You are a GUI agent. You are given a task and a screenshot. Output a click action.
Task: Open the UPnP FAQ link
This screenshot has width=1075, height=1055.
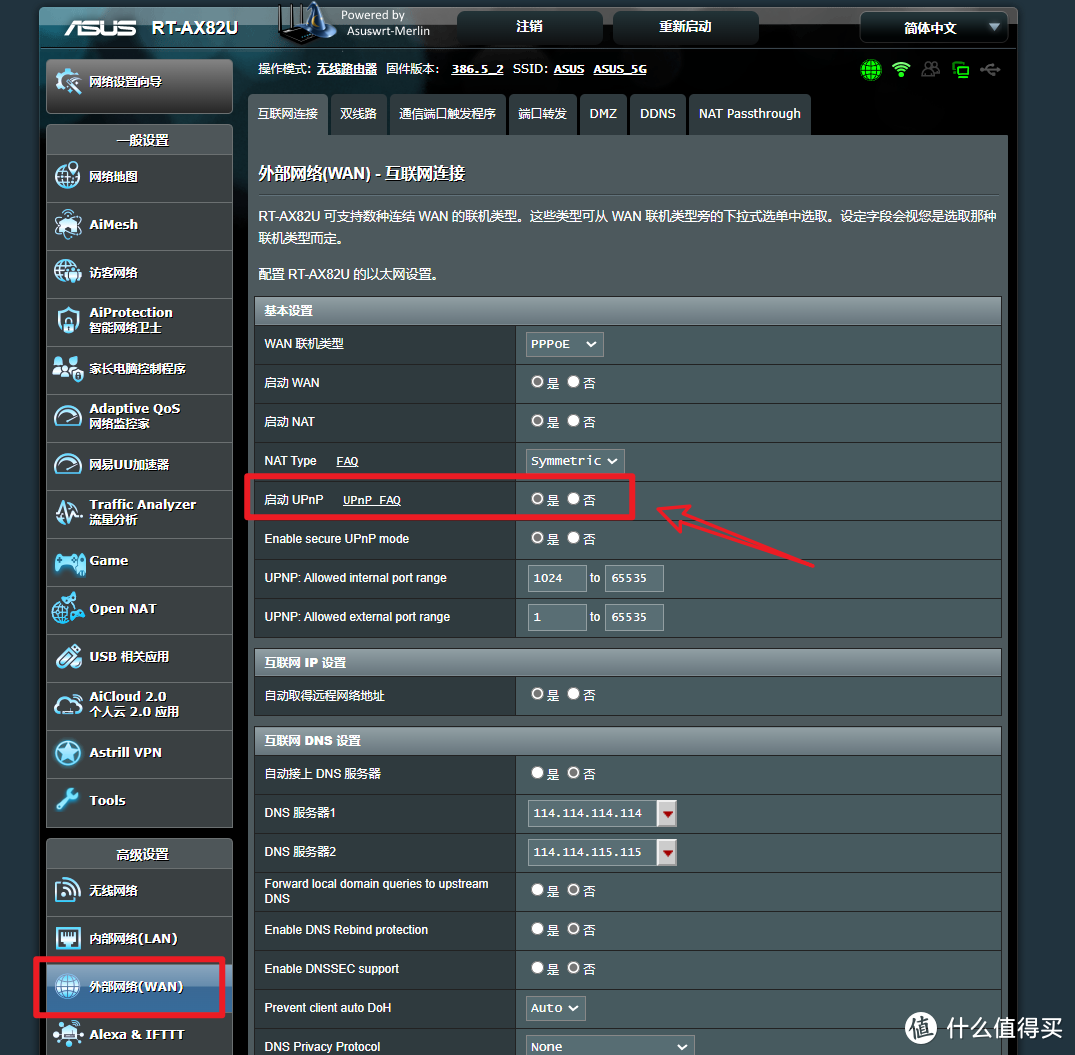(x=371, y=500)
